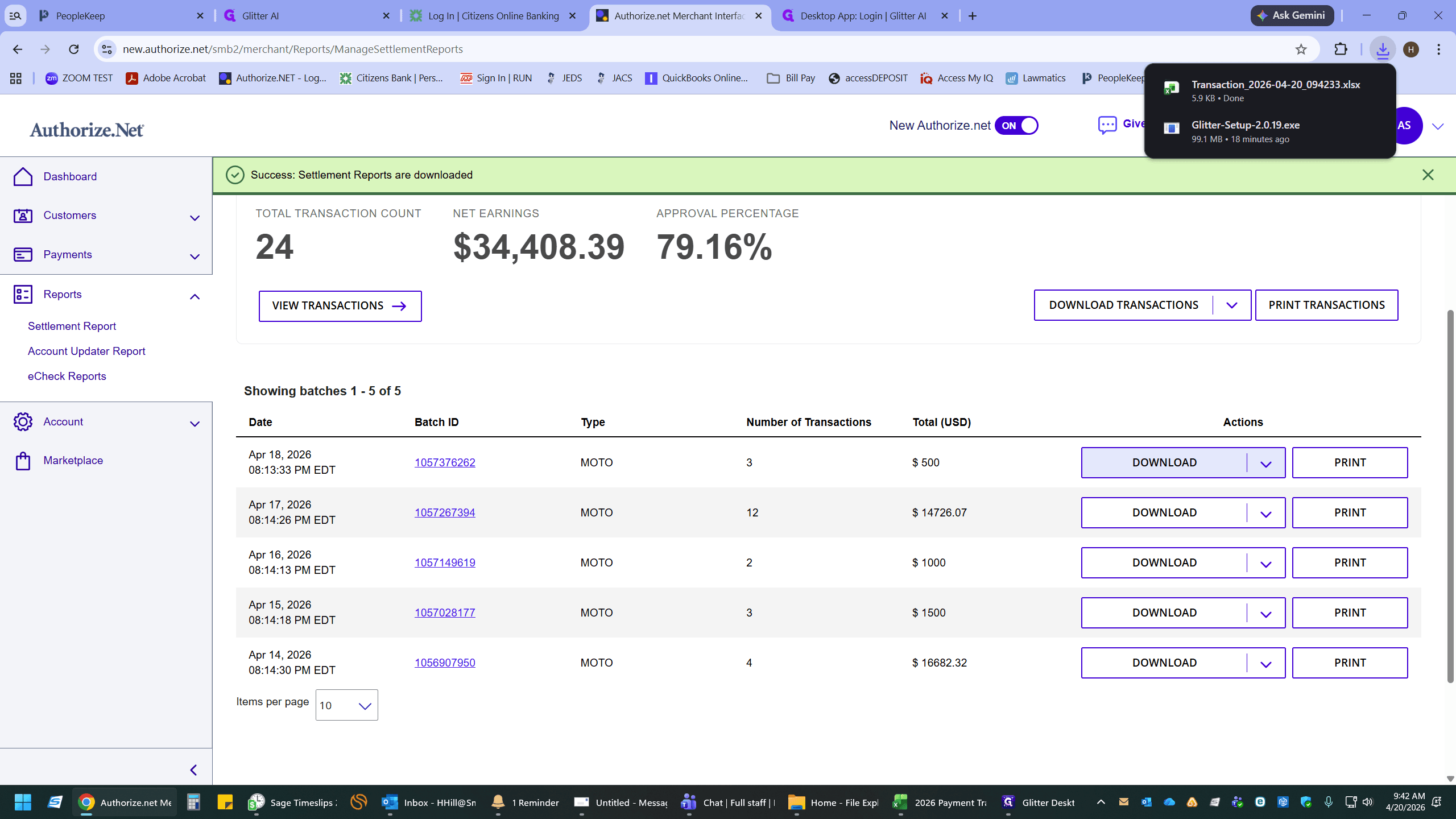Click the Reports list icon
Screen dimensions: 1456x819
pyautogui.click(x=23, y=294)
